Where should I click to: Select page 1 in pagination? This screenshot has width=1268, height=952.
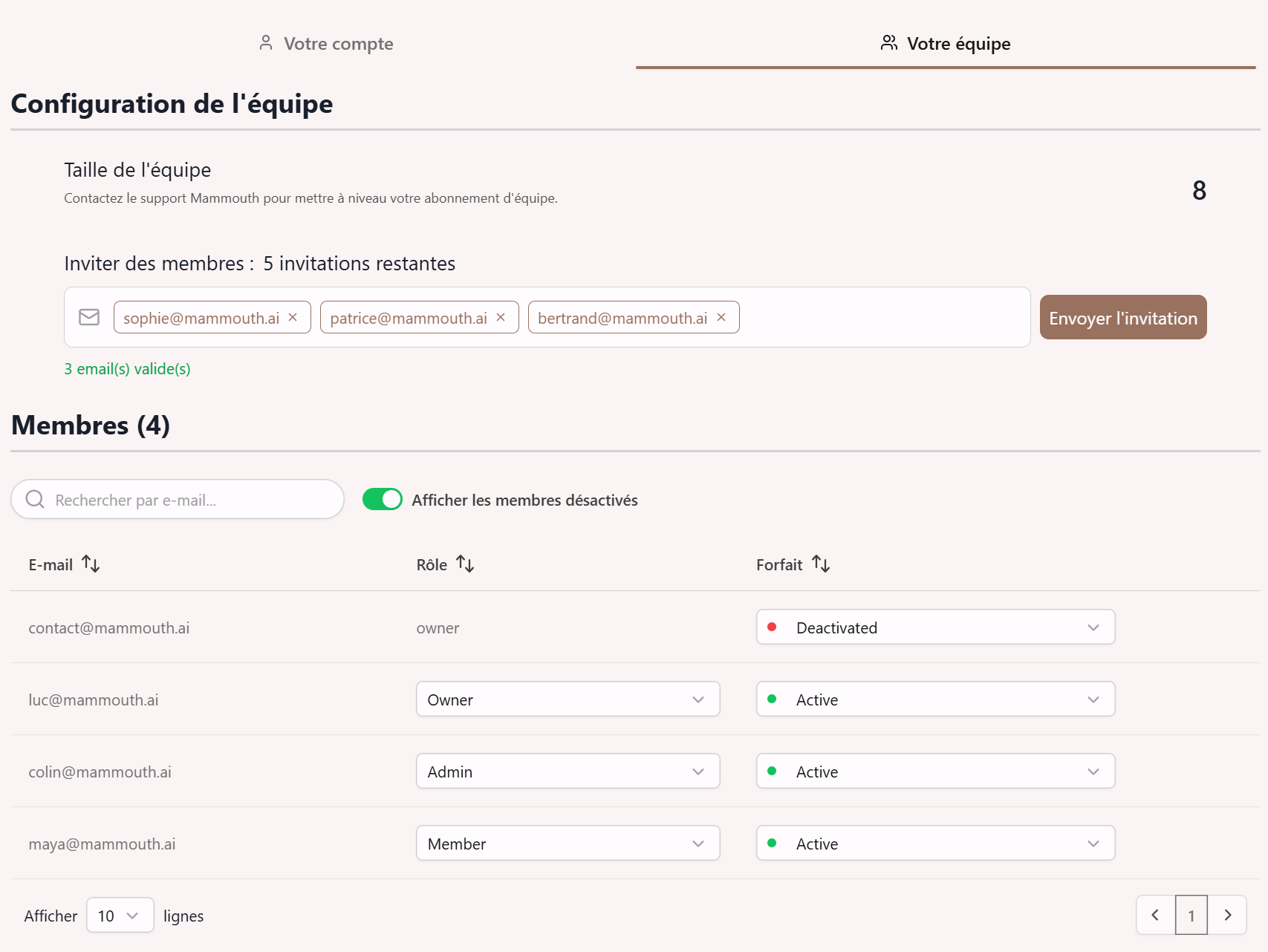1191,916
